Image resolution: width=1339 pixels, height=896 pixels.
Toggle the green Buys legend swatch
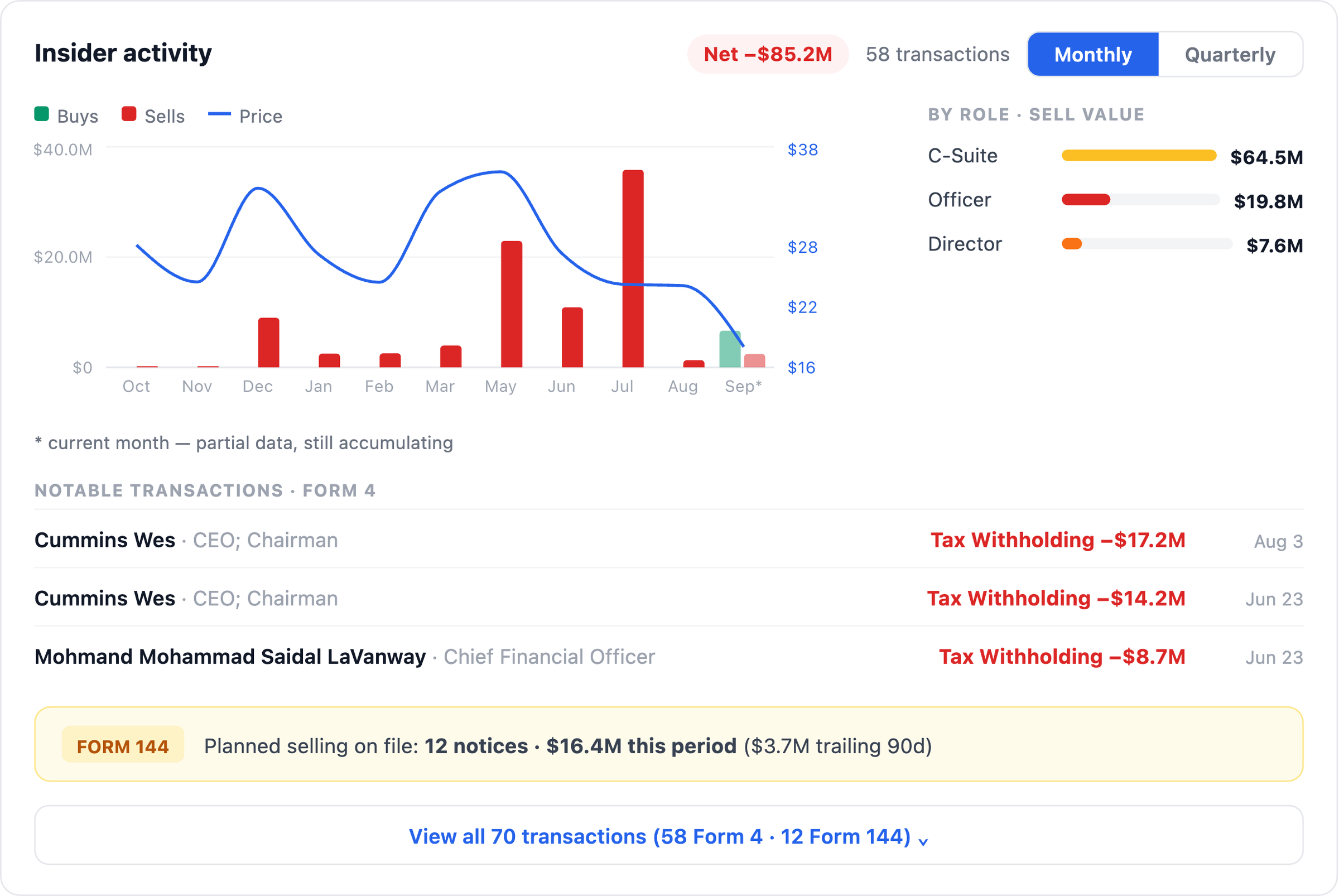tap(42, 114)
